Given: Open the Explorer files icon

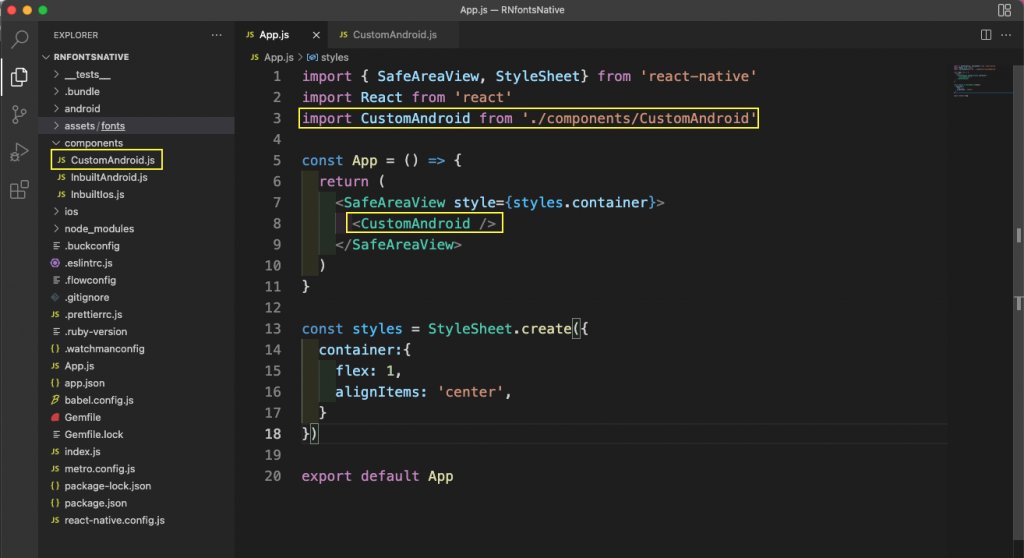Looking at the screenshot, I should click(x=20, y=77).
